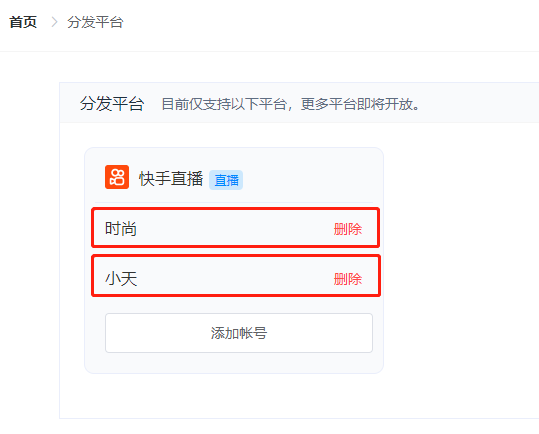Click the blue 直播 tag badge
Screen dimensions: 539x434
(226, 180)
